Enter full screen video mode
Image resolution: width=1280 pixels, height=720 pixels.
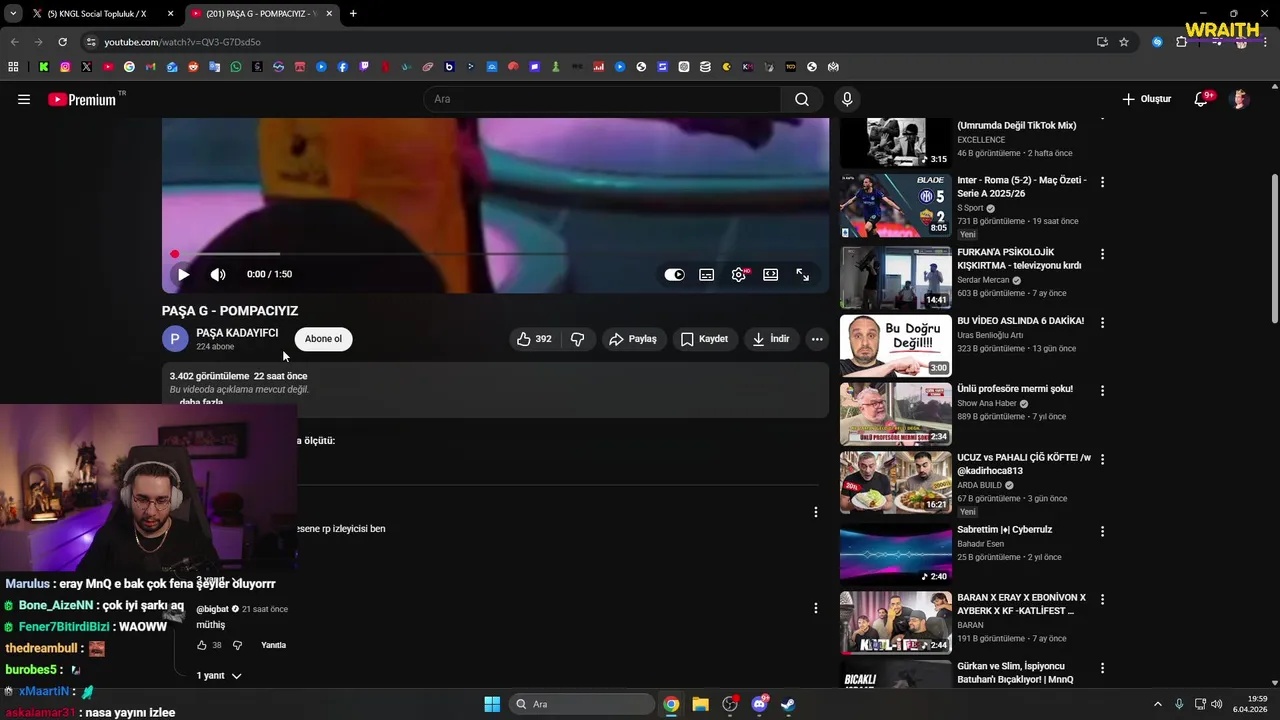(x=803, y=274)
